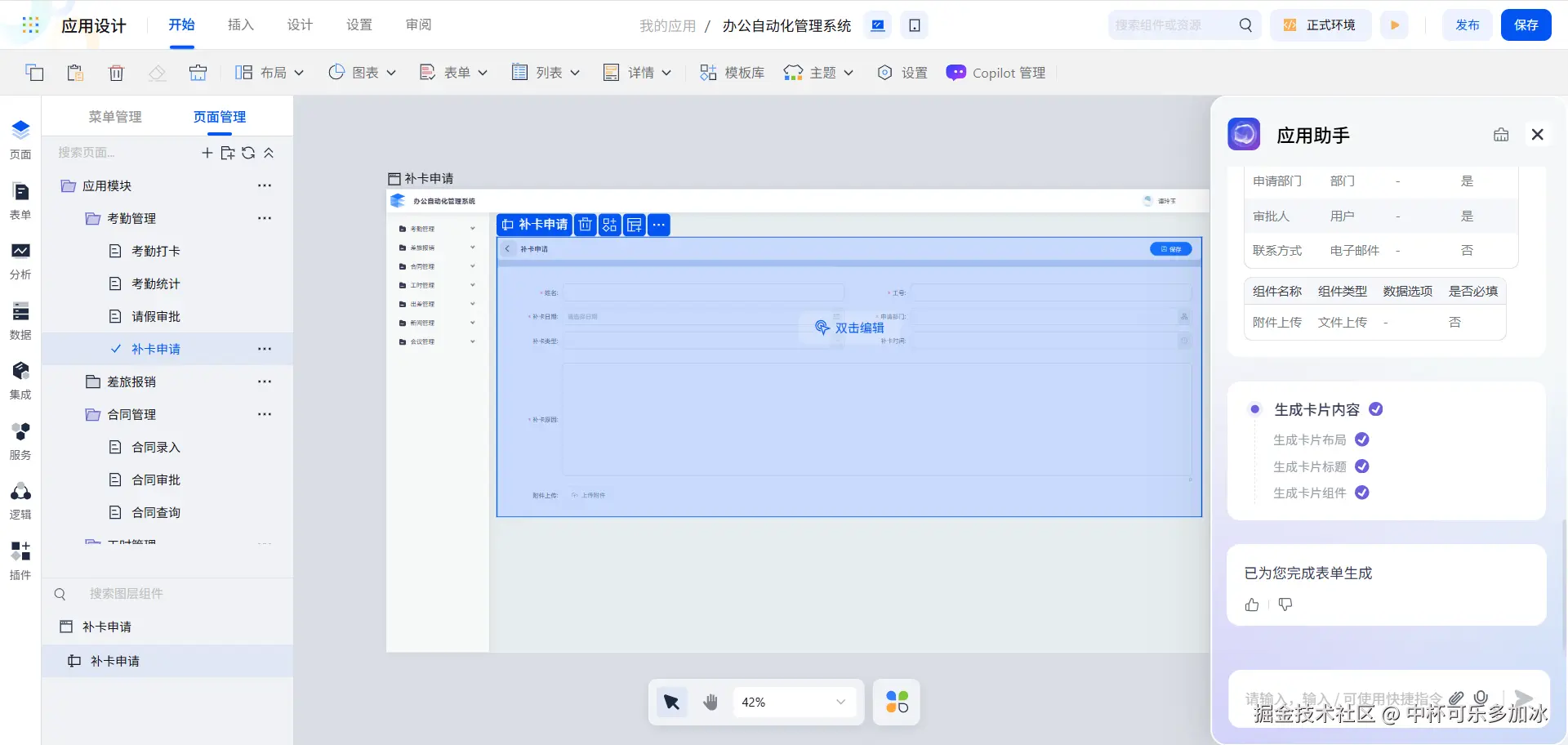The height and width of the screenshot is (745, 1568).
Task: Select the arrow pointer tool
Action: [672, 702]
